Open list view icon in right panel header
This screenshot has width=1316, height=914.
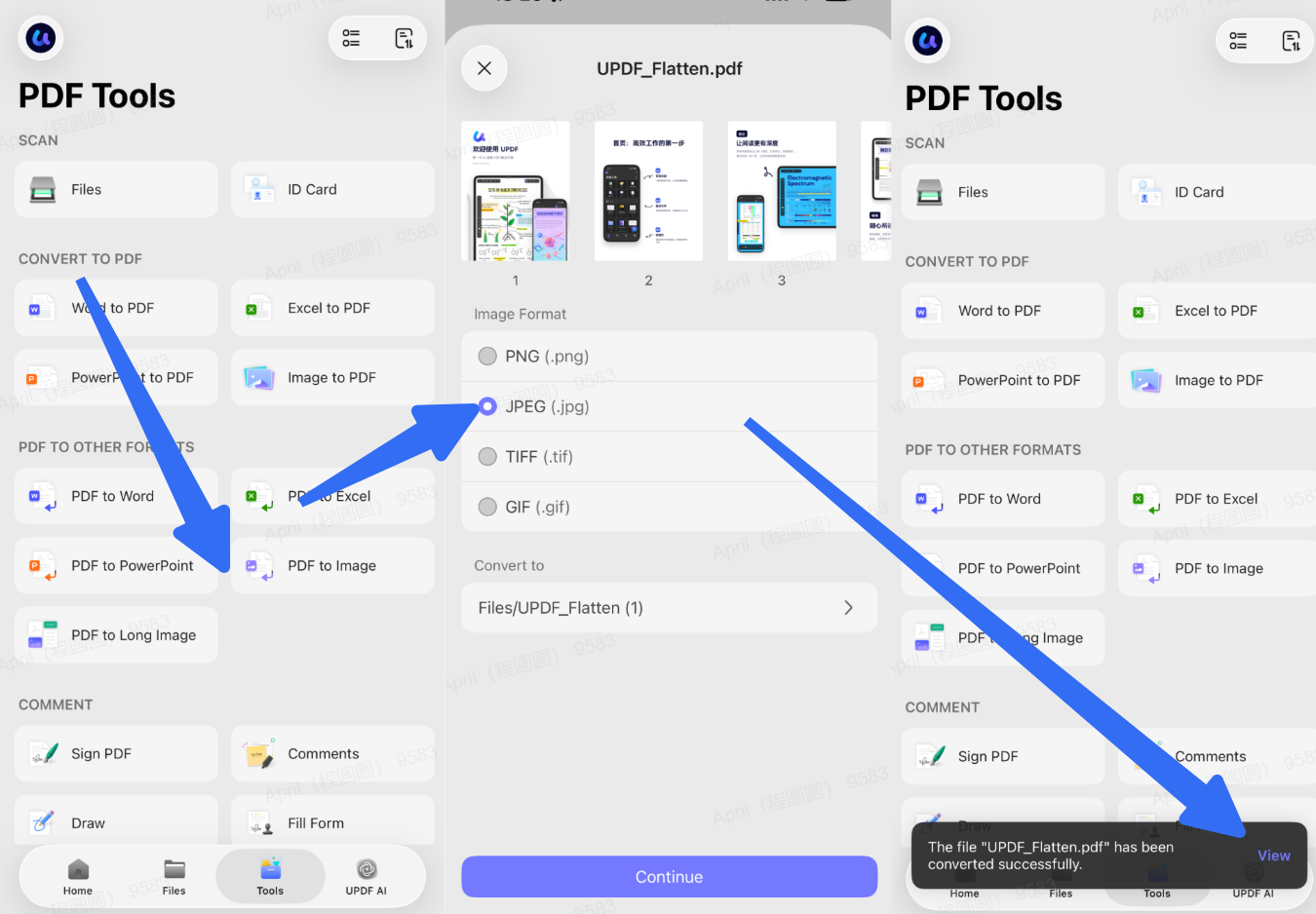coord(1238,41)
